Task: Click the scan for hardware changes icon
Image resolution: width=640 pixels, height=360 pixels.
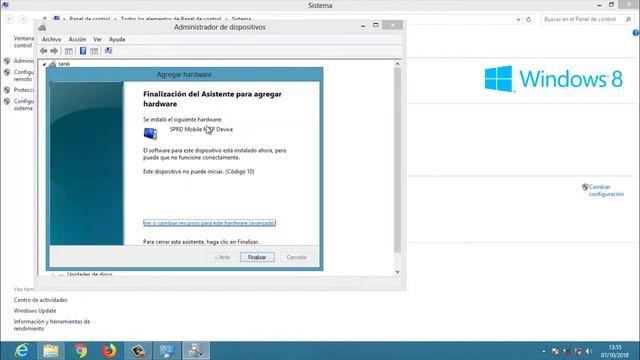Action: tap(108, 51)
